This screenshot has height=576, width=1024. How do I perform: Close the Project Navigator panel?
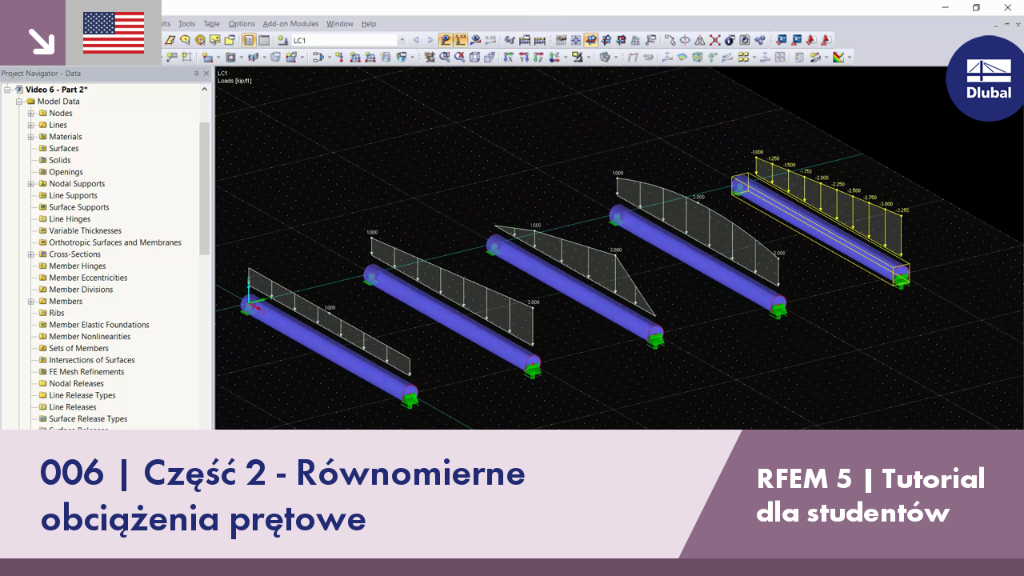click(206, 74)
